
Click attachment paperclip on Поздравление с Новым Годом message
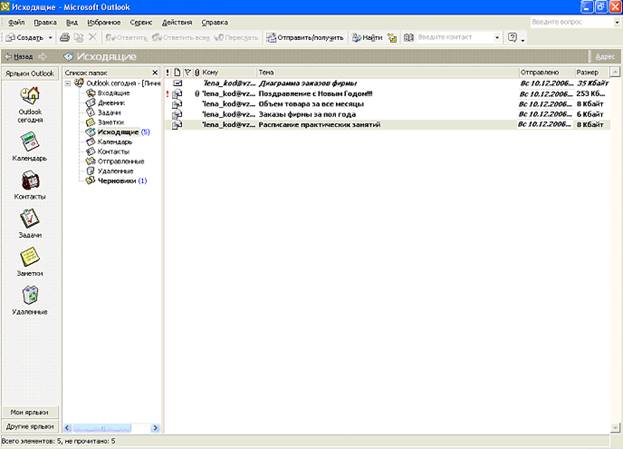pyautogui.click(x=197, y=94)
